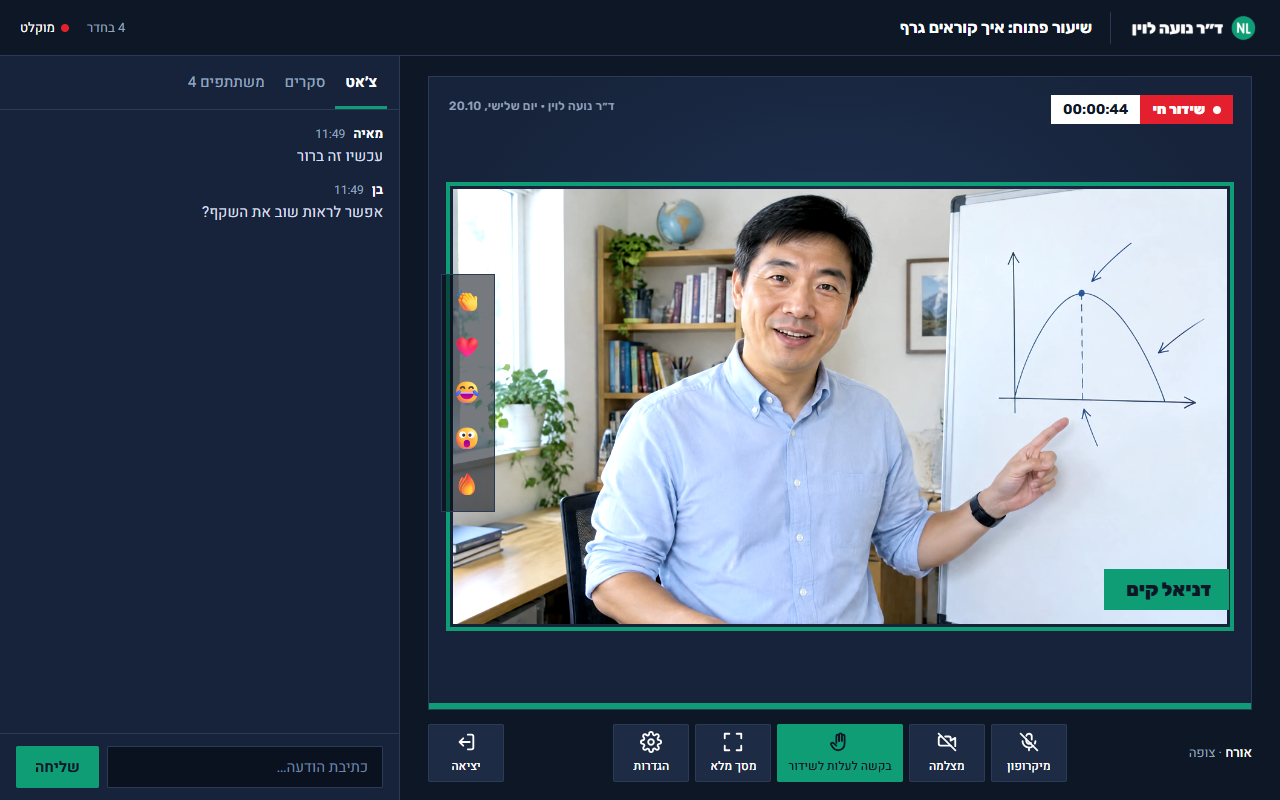Open the participants (משתתפים 4) tab
The image size is (1280, 800).
(x=227, y=82)
